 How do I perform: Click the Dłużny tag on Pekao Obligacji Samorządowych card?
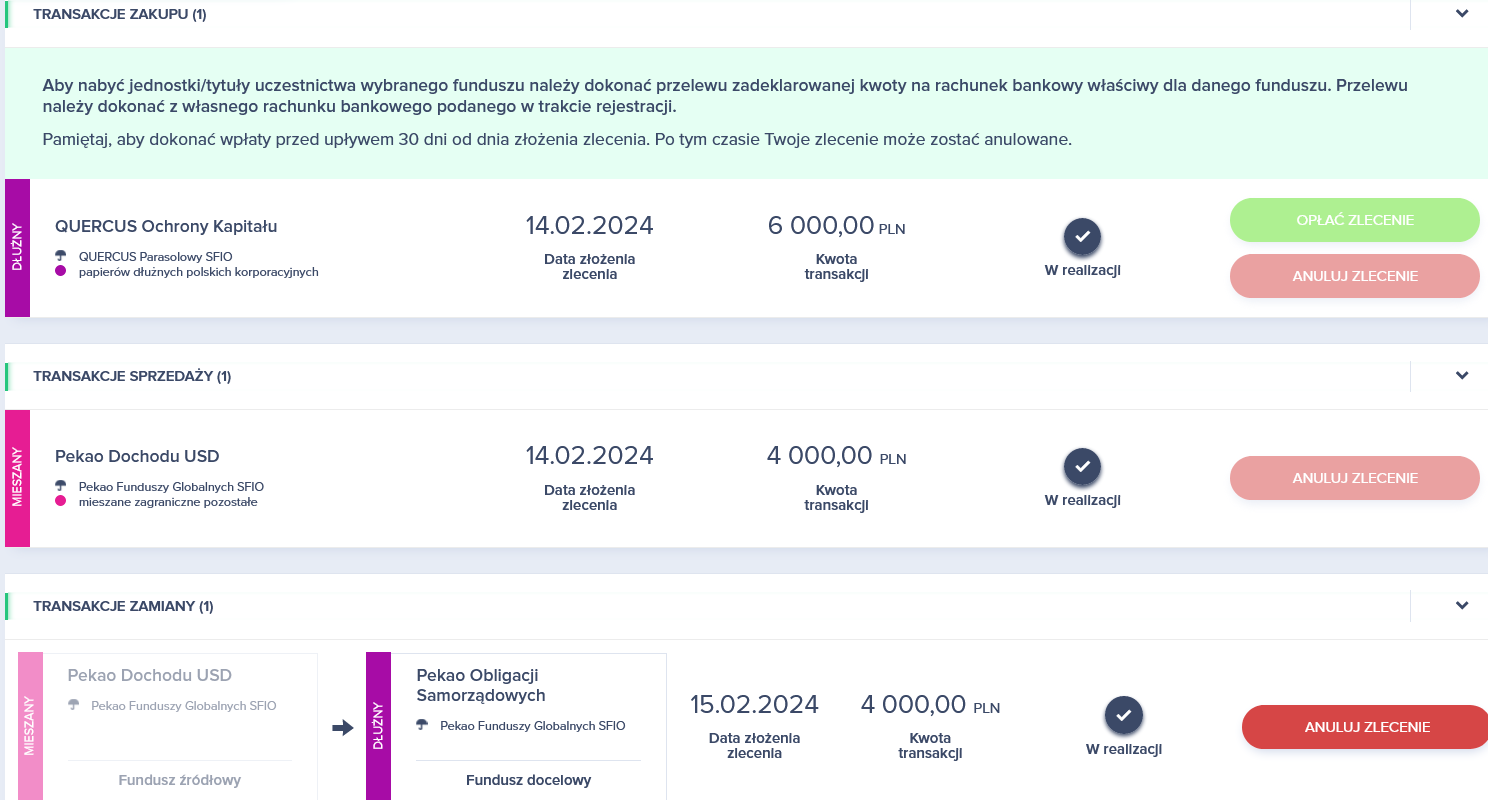click(378, 726)
